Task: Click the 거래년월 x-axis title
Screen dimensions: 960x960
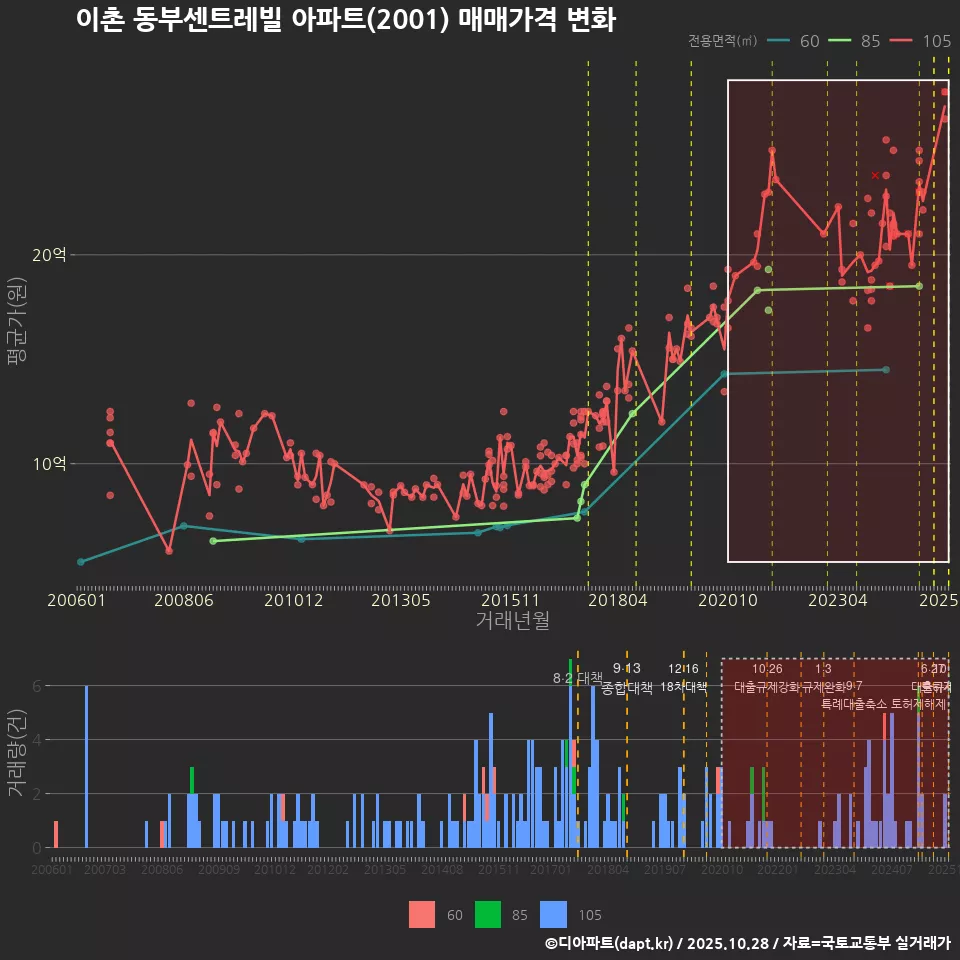Action: (x=512, y=620)
